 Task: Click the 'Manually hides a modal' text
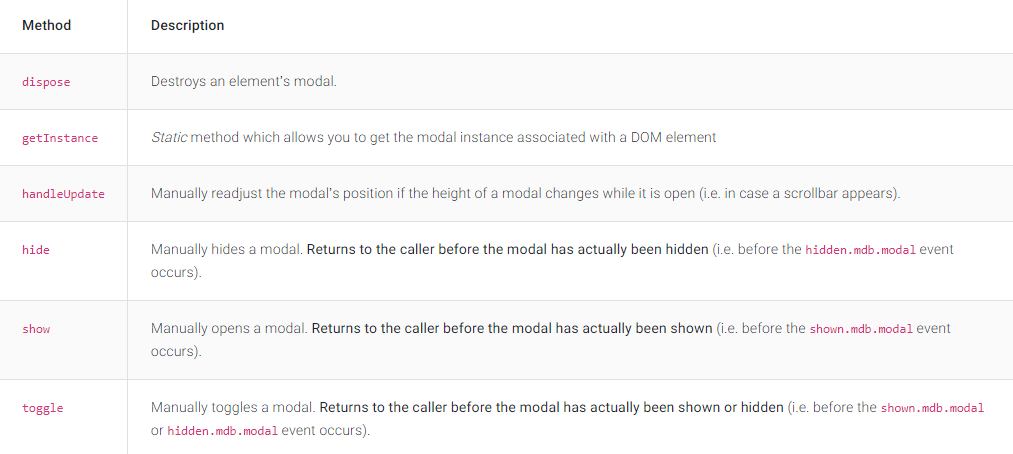227,250
